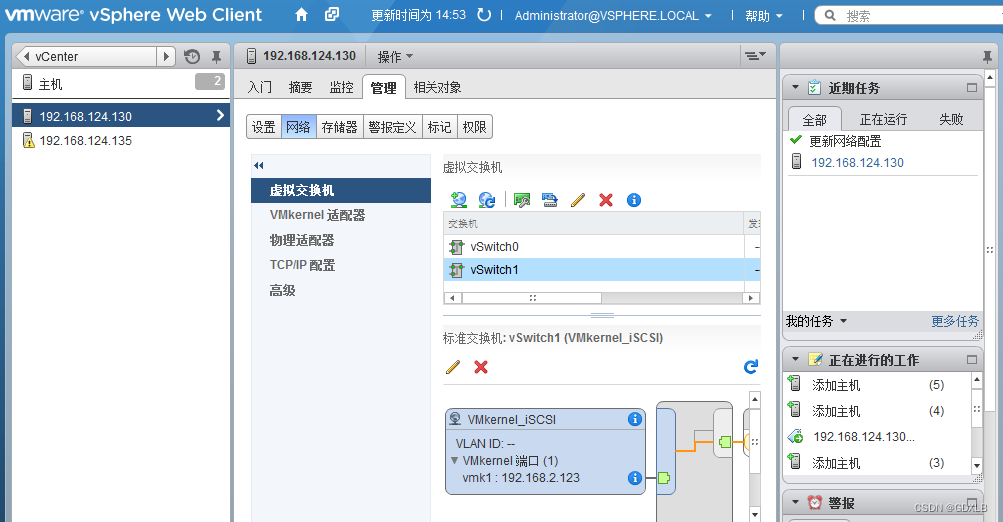Open the 操作 actions dropdown
The height and width of the screenshot is (522, 1003).
[x=395, y=57]
